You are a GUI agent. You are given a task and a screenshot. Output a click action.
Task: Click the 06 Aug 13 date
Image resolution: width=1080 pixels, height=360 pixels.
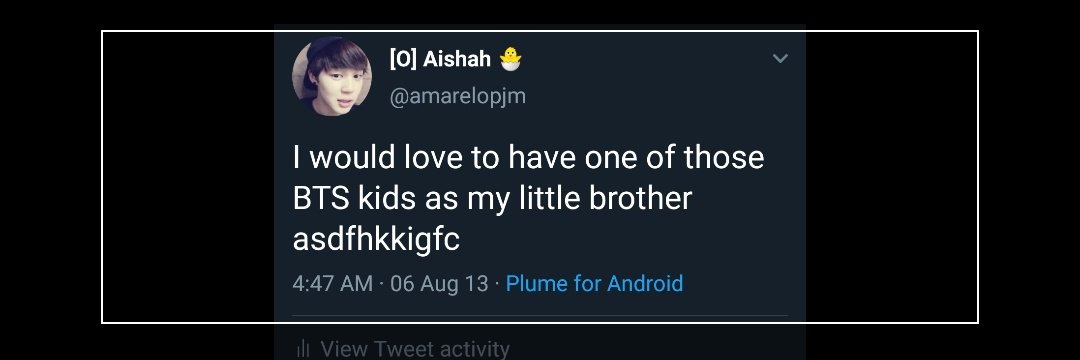click(x=439, y=284)
